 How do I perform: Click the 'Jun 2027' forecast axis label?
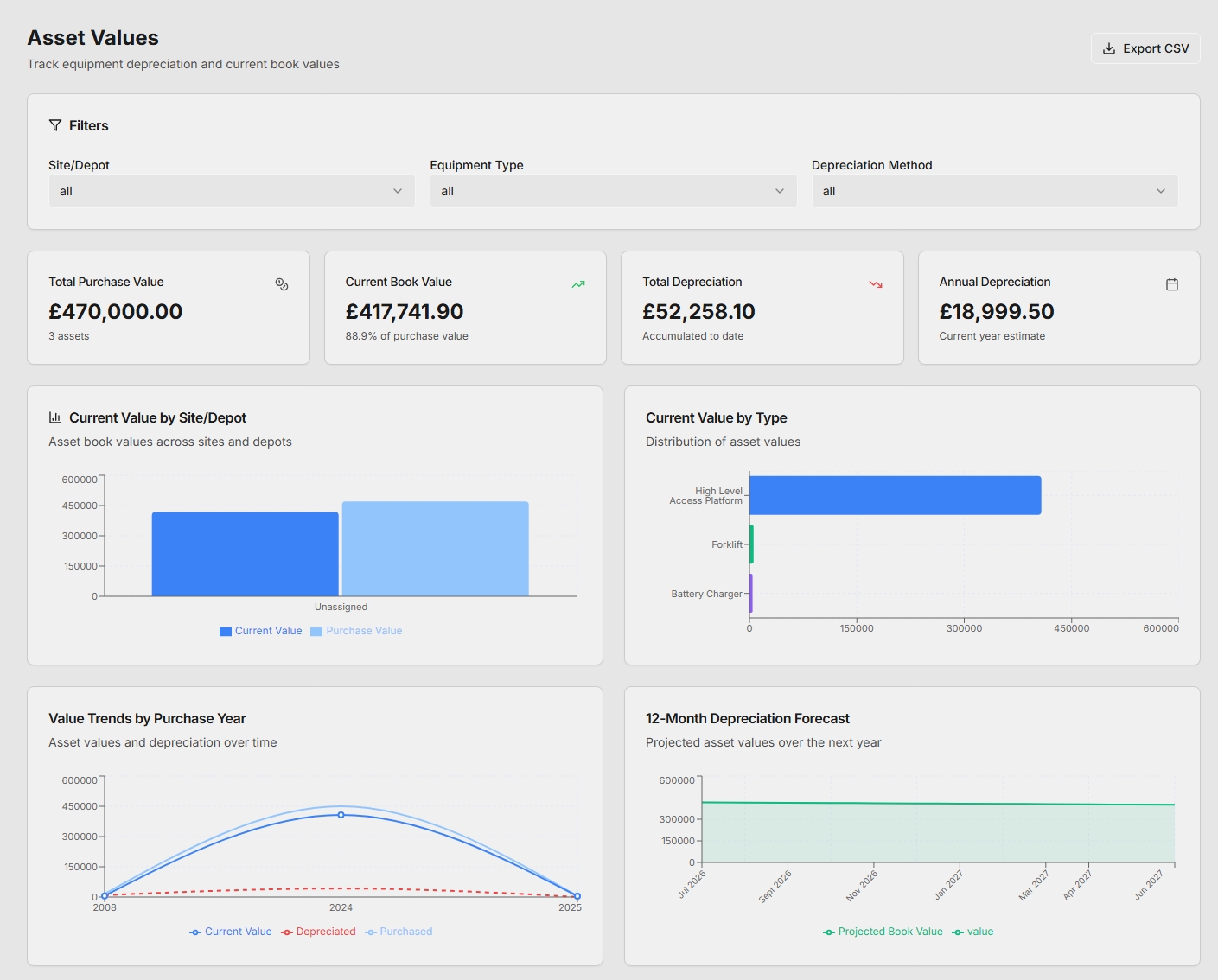point(1149,885)
